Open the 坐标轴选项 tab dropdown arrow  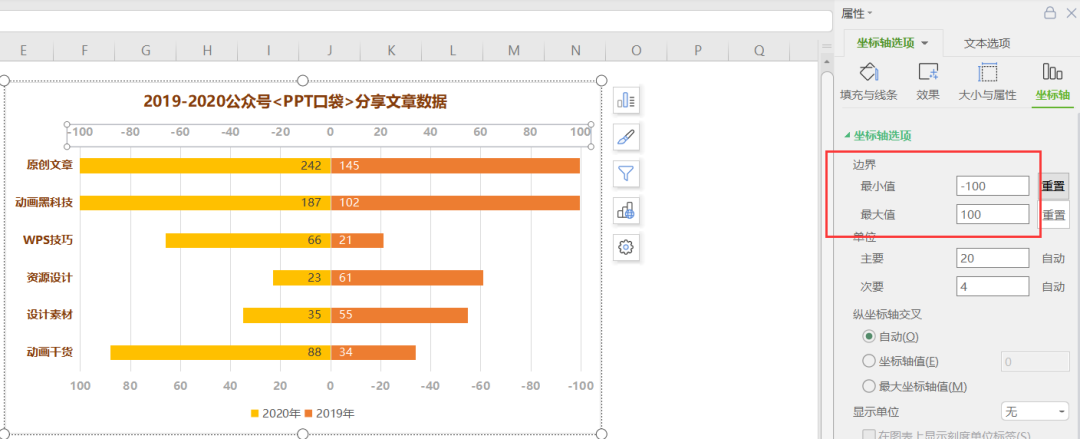click(925, 43)
